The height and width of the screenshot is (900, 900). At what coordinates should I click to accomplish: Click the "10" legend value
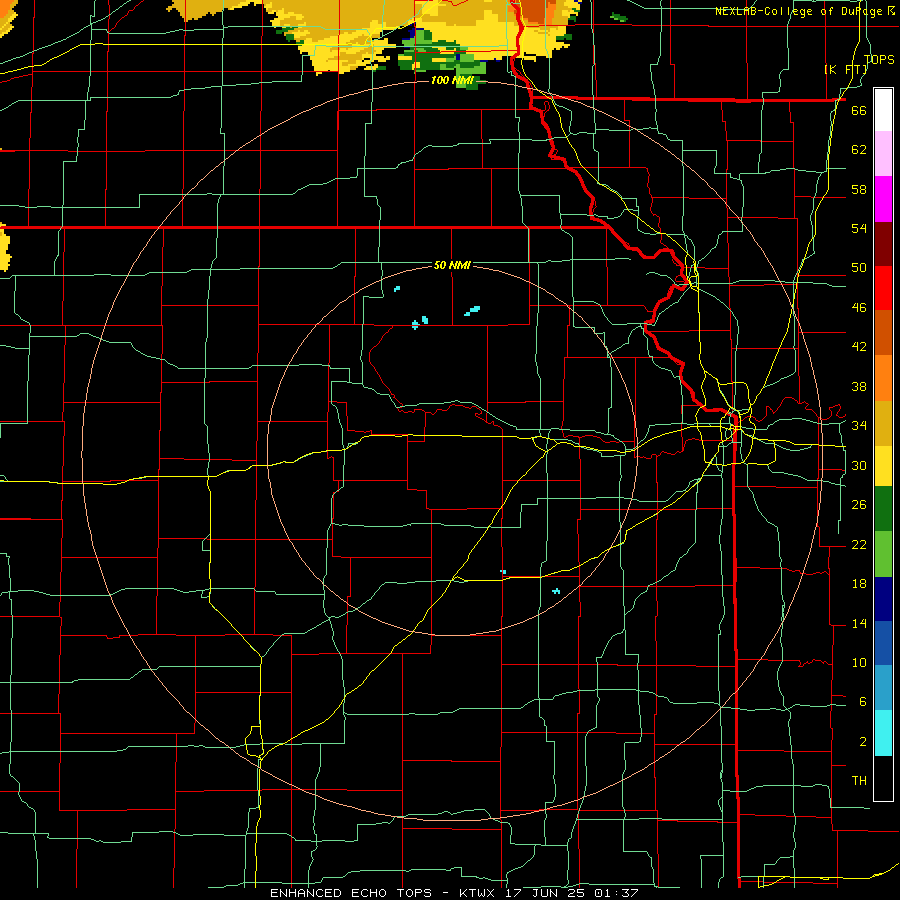(859, 662)
